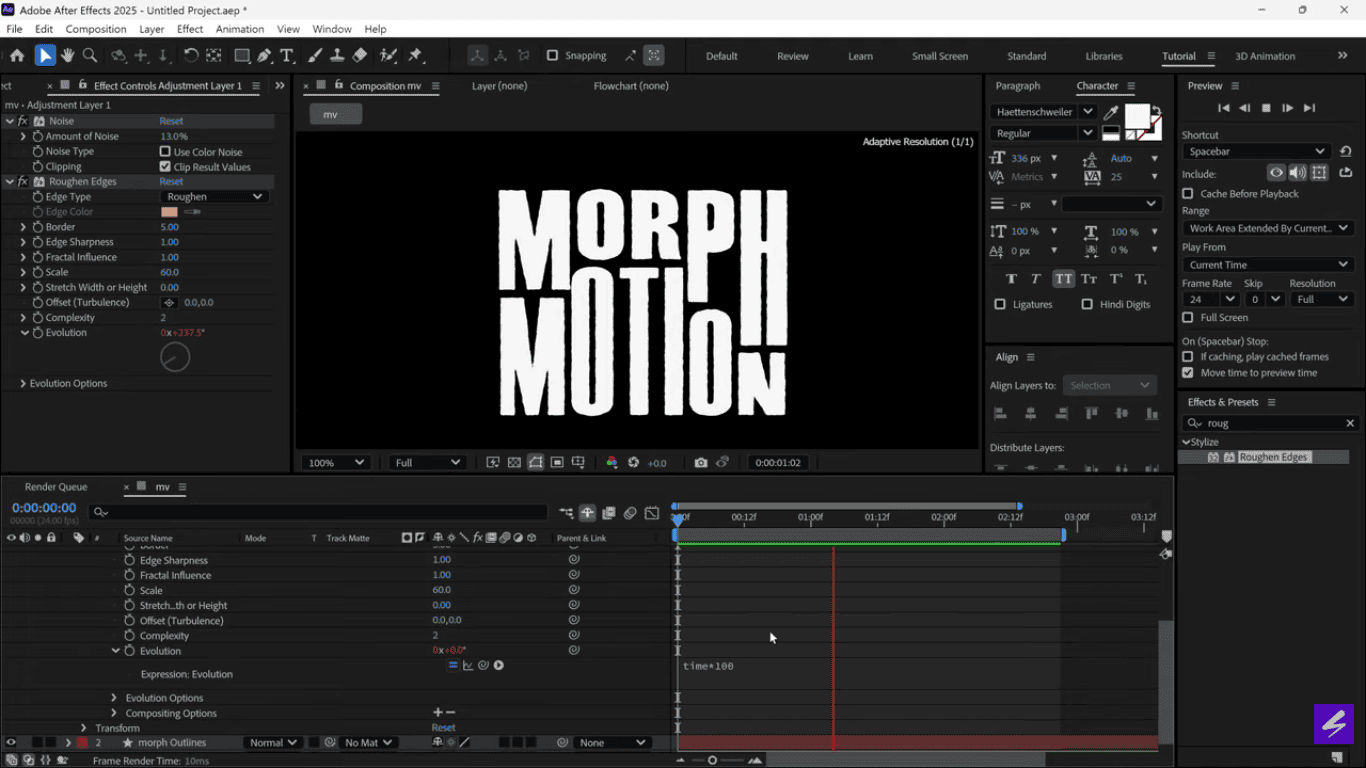Take snapshot with camera icon
This screenshot has width=1366, height=768.
point(701,463)
